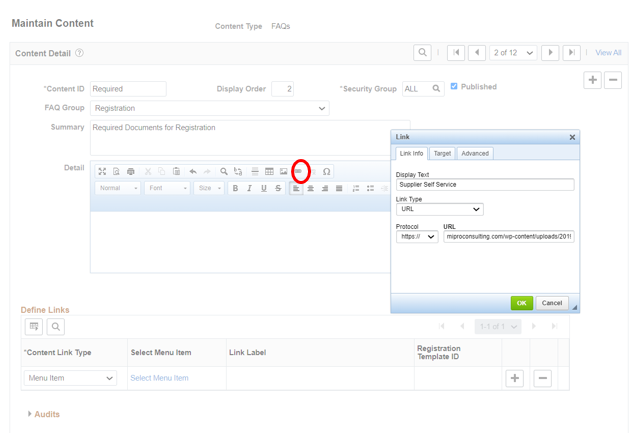Open the FAQ Group Registration dropdown
The image size is (638, 438).
tap(210, 108)
